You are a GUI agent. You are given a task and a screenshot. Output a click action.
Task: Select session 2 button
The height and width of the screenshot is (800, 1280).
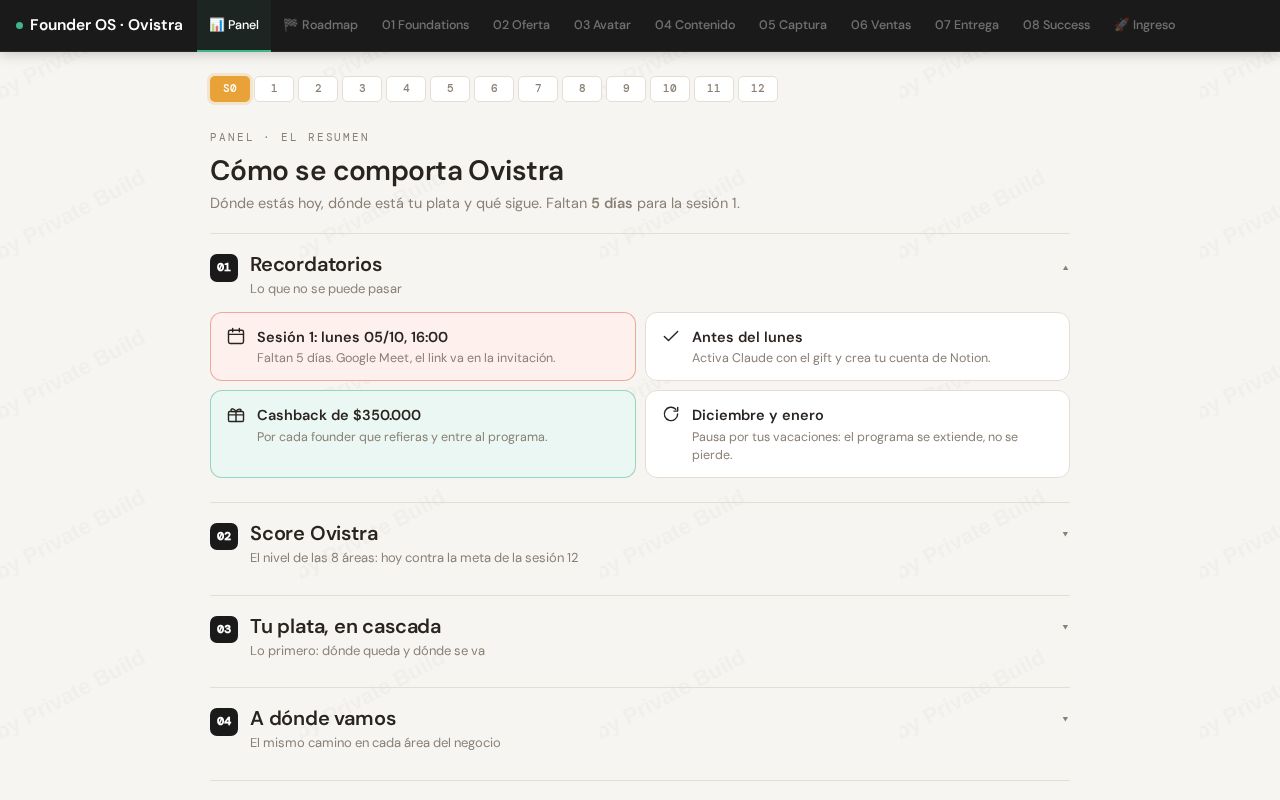pyautogui.click(x=318, y=89)
